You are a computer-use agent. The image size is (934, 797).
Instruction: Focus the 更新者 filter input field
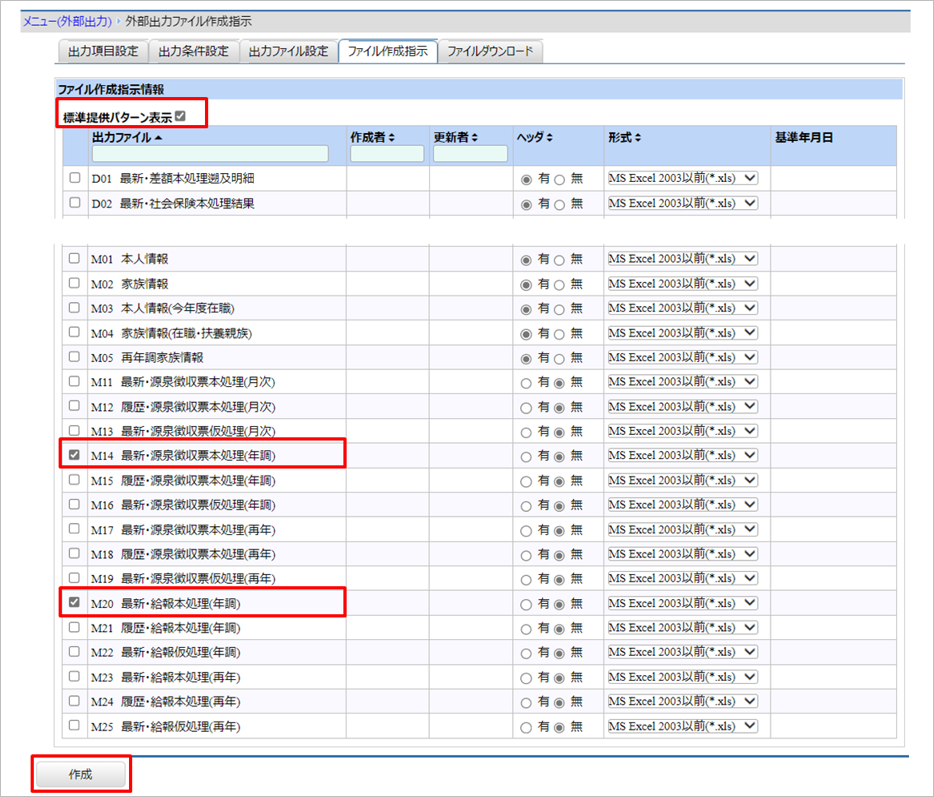click(470, 154)
